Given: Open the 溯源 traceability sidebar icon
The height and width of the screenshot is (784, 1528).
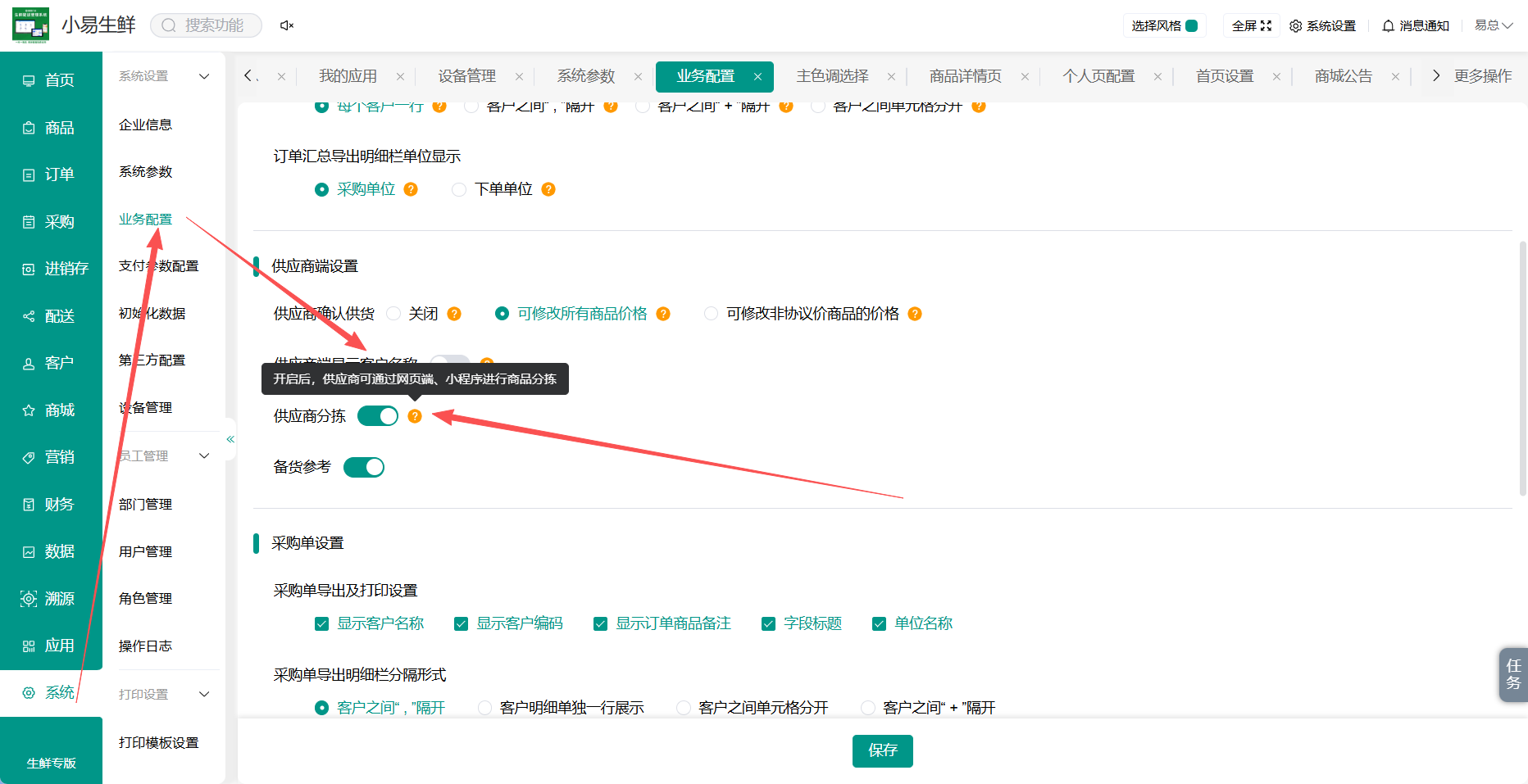Looking at the screenshot, I should pyautogui.click(x=29, y=599).
